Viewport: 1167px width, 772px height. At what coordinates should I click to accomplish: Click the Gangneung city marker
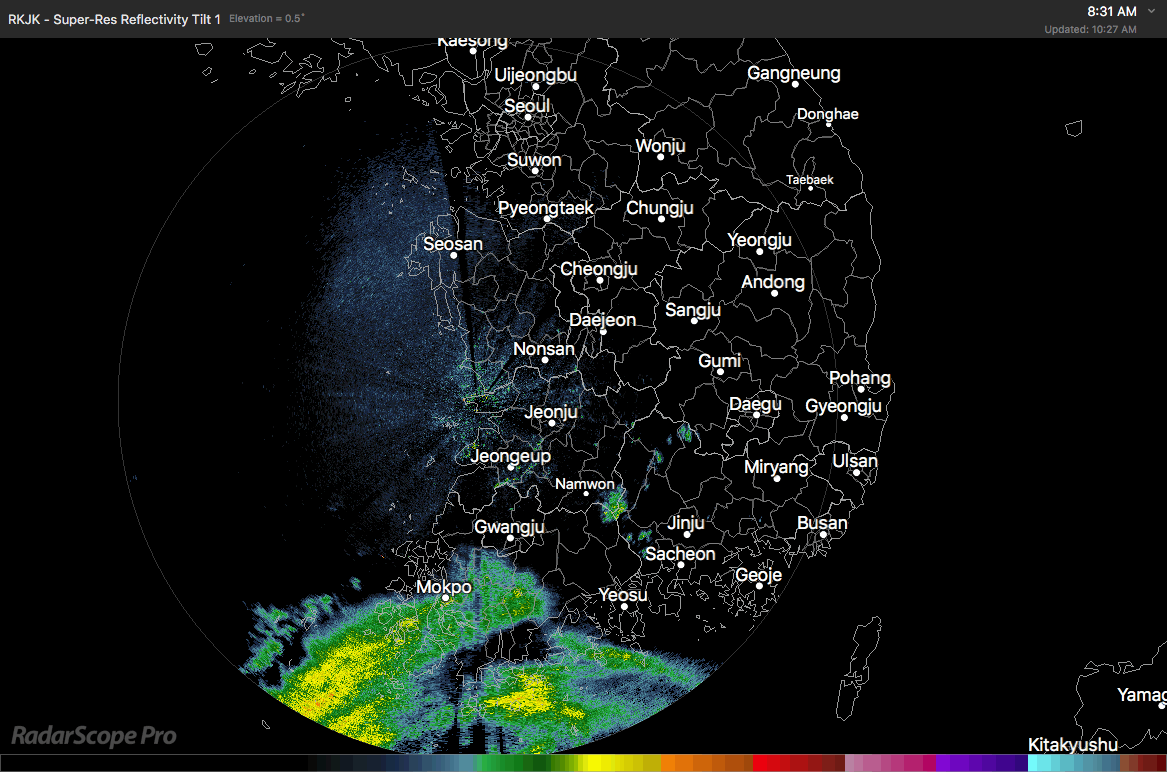tap(793, 85)
